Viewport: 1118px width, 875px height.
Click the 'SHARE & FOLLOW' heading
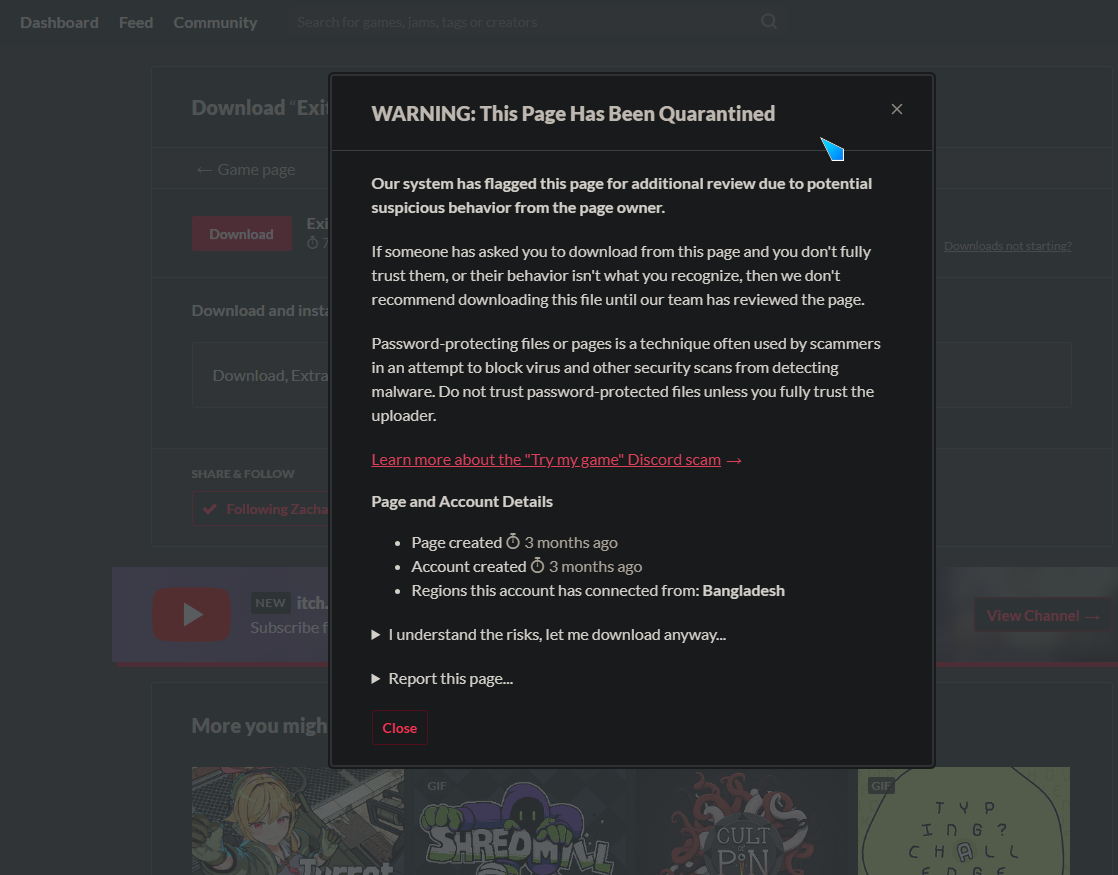(243, 474)
